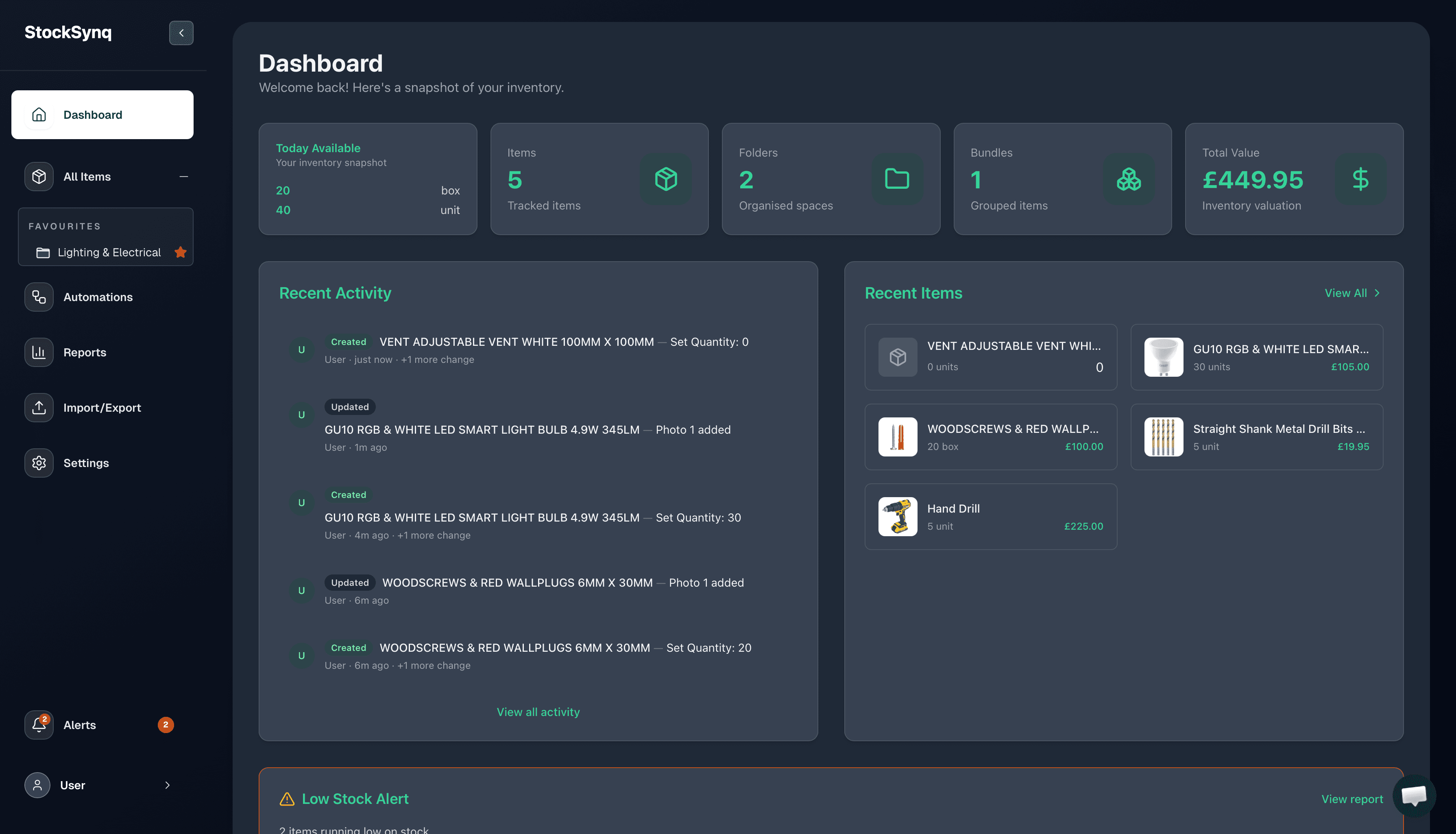
Task: Open the Low Stock View report link
Action: [x=1352, y=799]
